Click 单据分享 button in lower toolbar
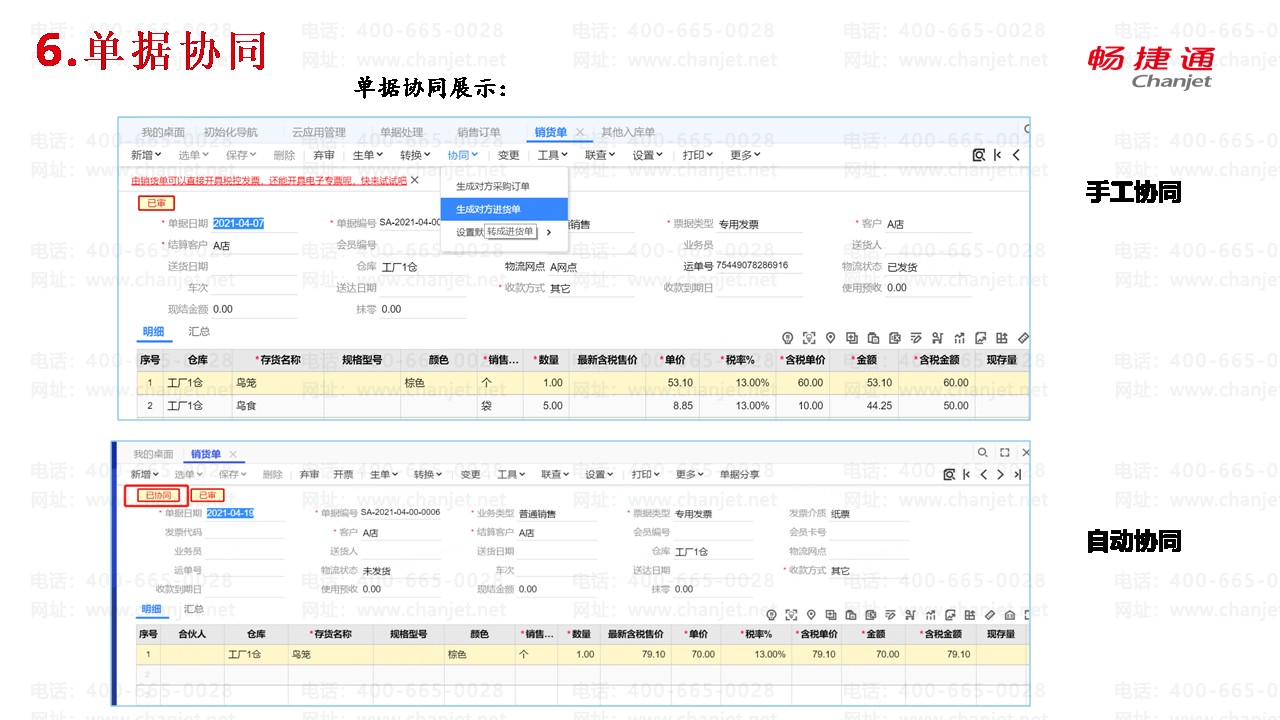 coord(739,474)
